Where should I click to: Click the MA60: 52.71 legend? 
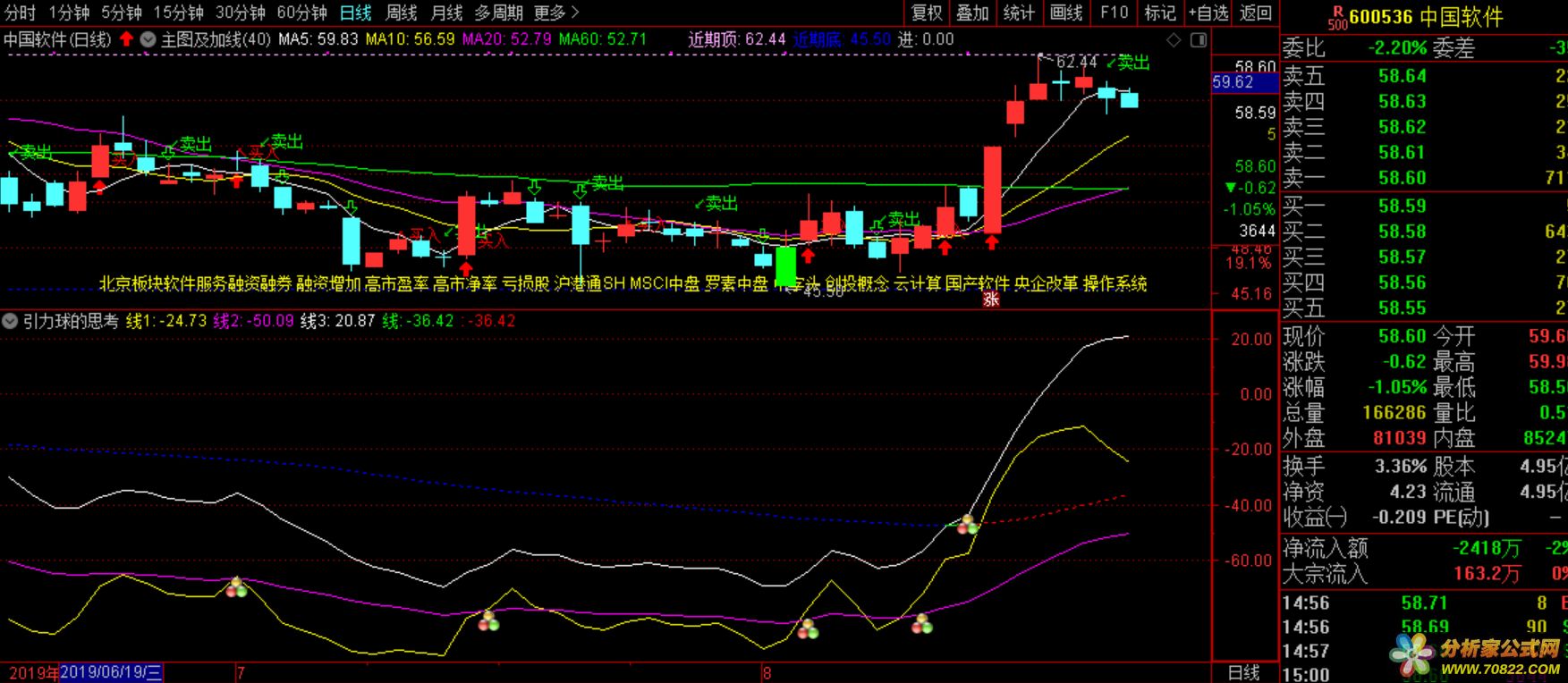pos(603,39)
